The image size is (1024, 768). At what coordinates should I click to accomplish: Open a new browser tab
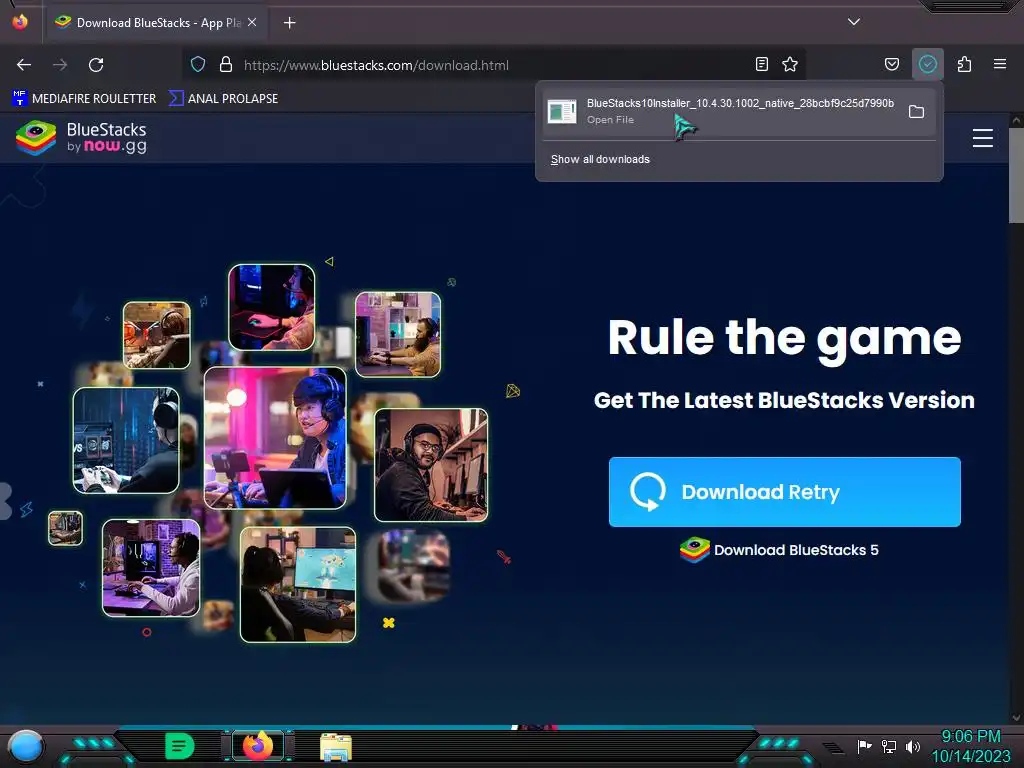[x=289, y=23]
